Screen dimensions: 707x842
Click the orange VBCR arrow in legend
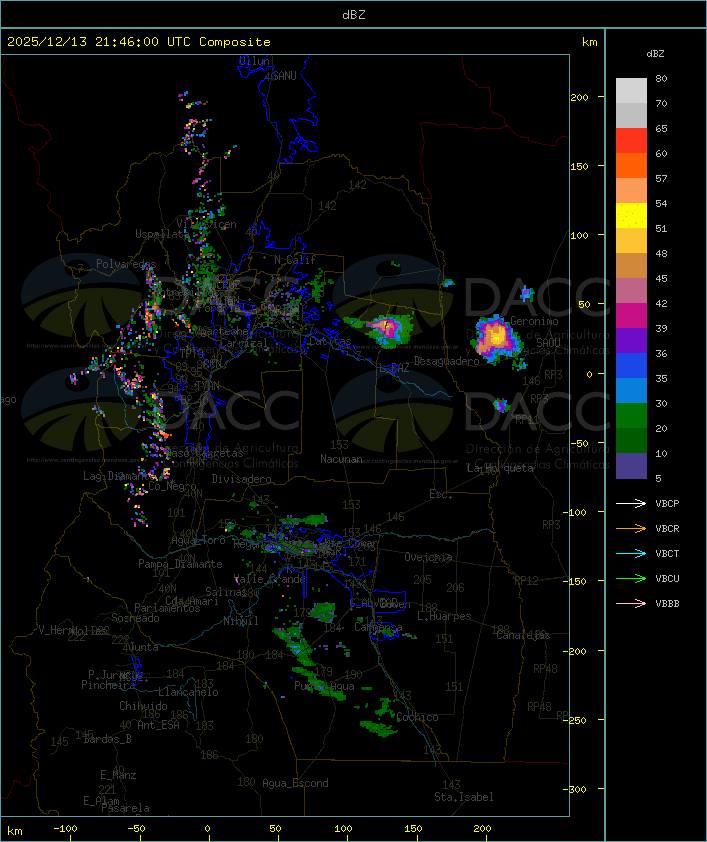pyautogui.click(x=631, y=528)
